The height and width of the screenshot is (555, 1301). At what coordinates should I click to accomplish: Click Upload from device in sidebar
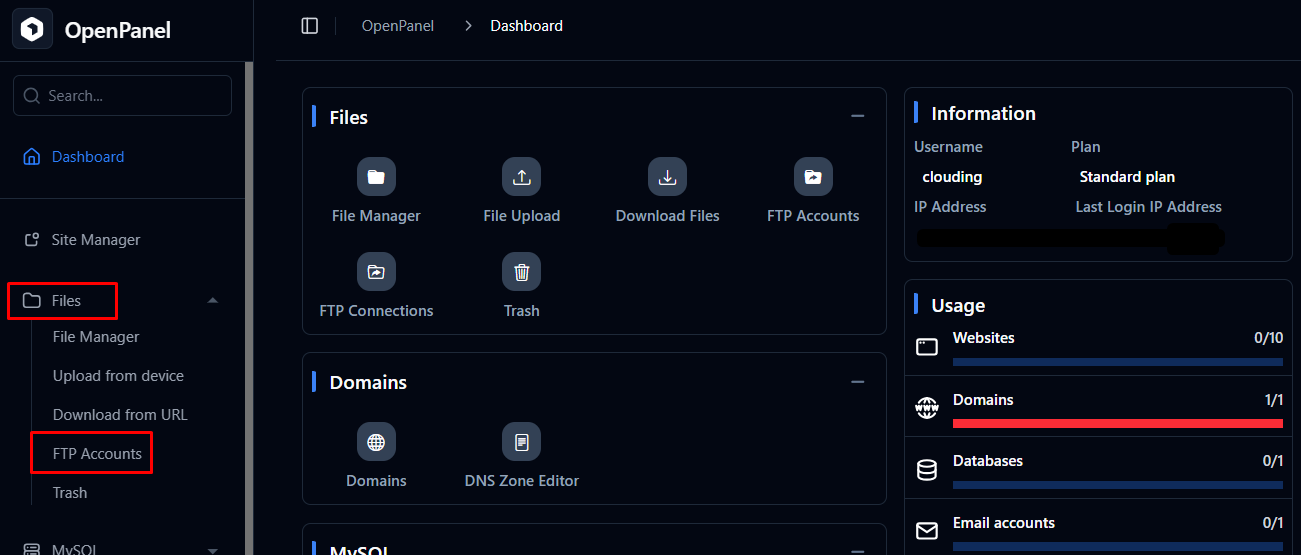click(118, 376)
